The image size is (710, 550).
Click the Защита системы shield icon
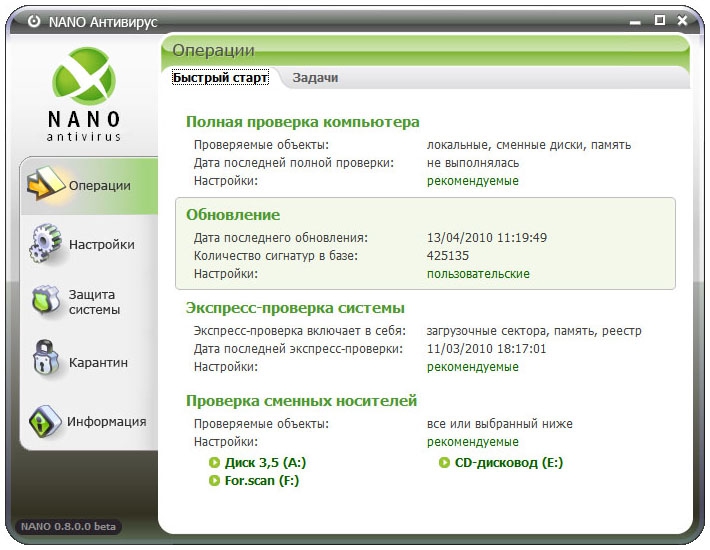click(45, 302)
